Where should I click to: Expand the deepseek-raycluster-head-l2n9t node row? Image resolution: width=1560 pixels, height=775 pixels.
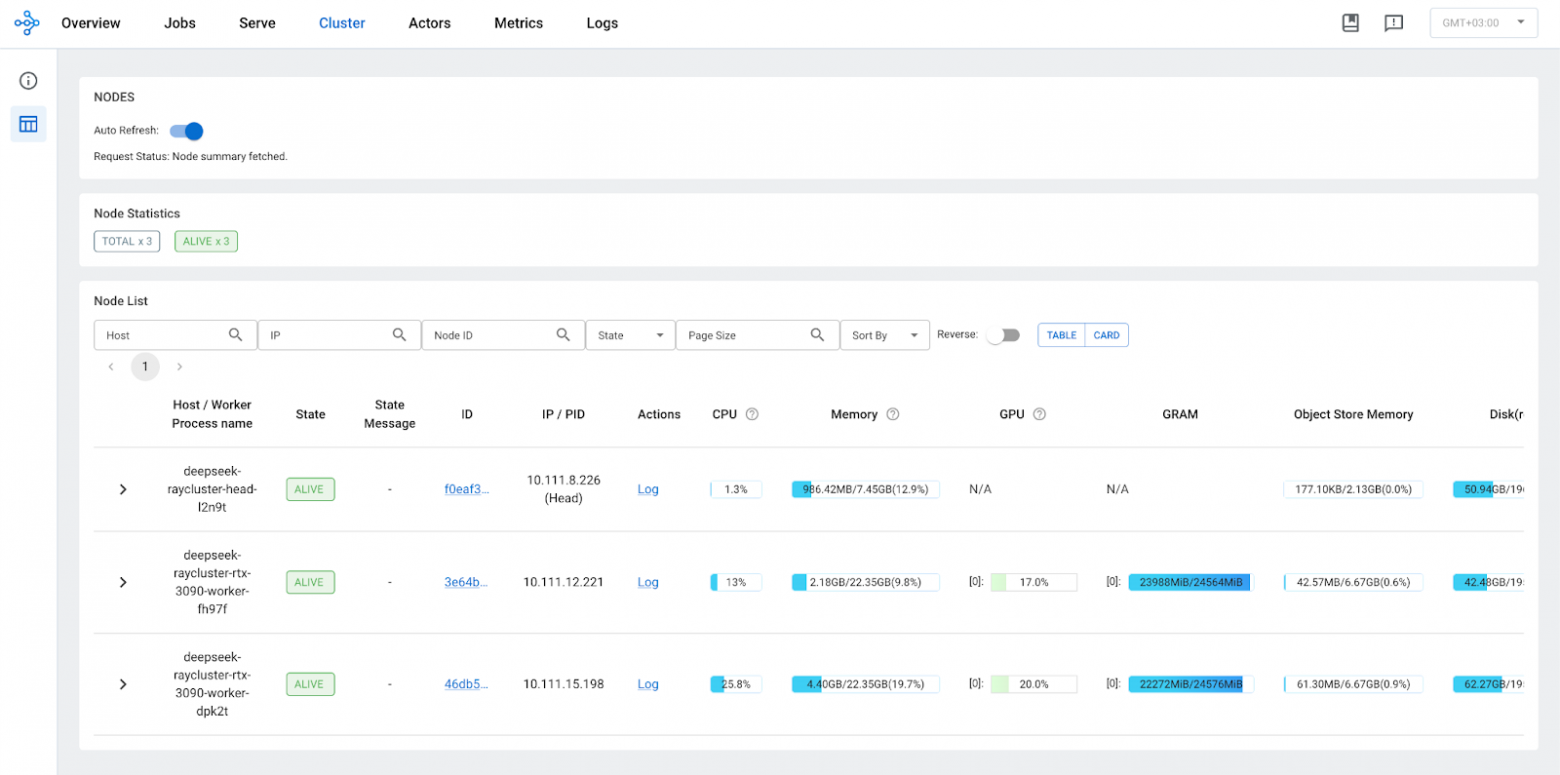click(122, 489)
